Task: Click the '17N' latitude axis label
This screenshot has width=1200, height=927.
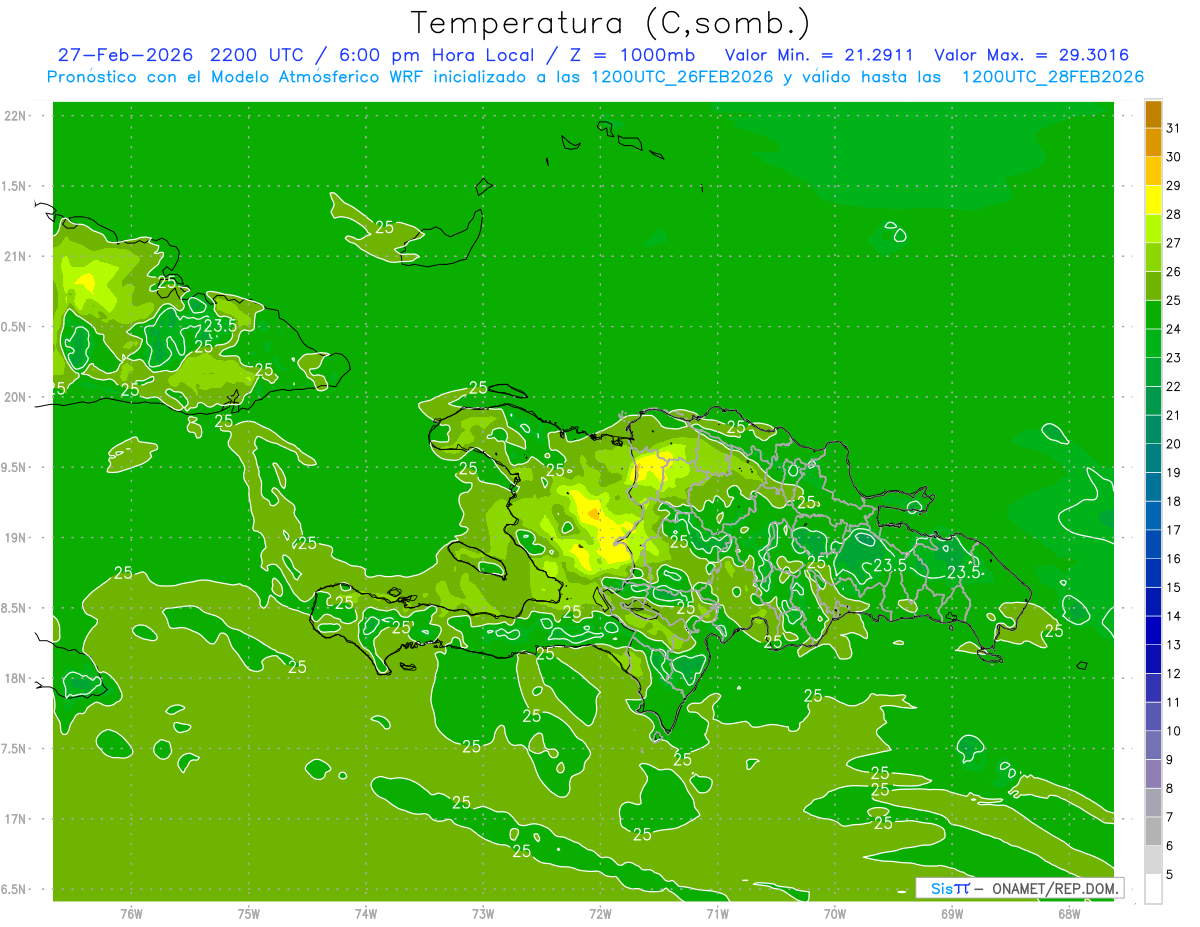Action: [16, 819]
